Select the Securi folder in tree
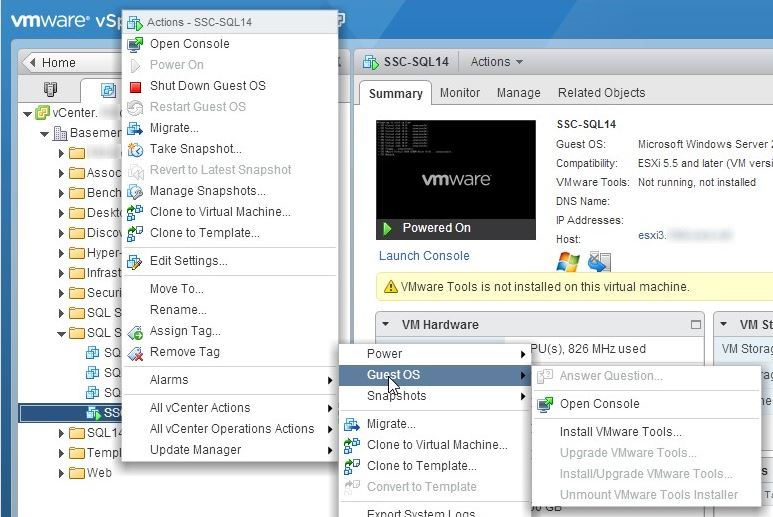This screenshot has height=517, width=773. point(96,293)
